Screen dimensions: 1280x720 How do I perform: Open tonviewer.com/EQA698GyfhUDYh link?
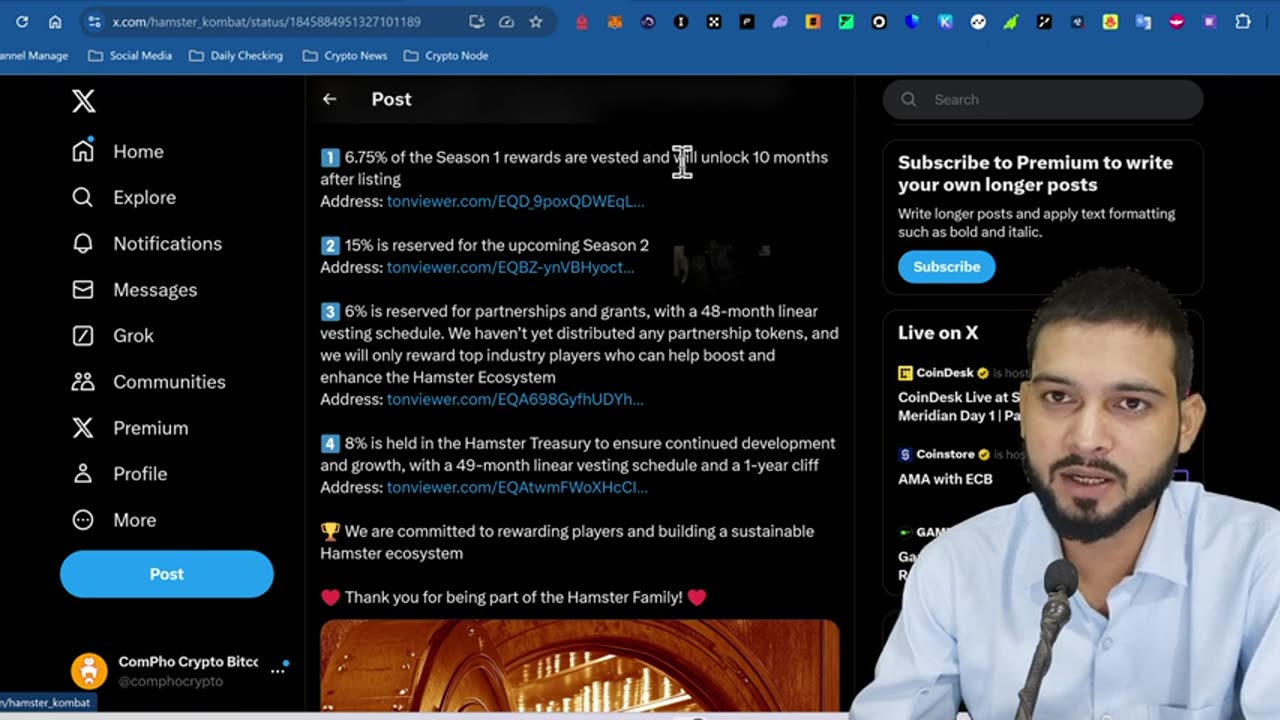point(515,399)
